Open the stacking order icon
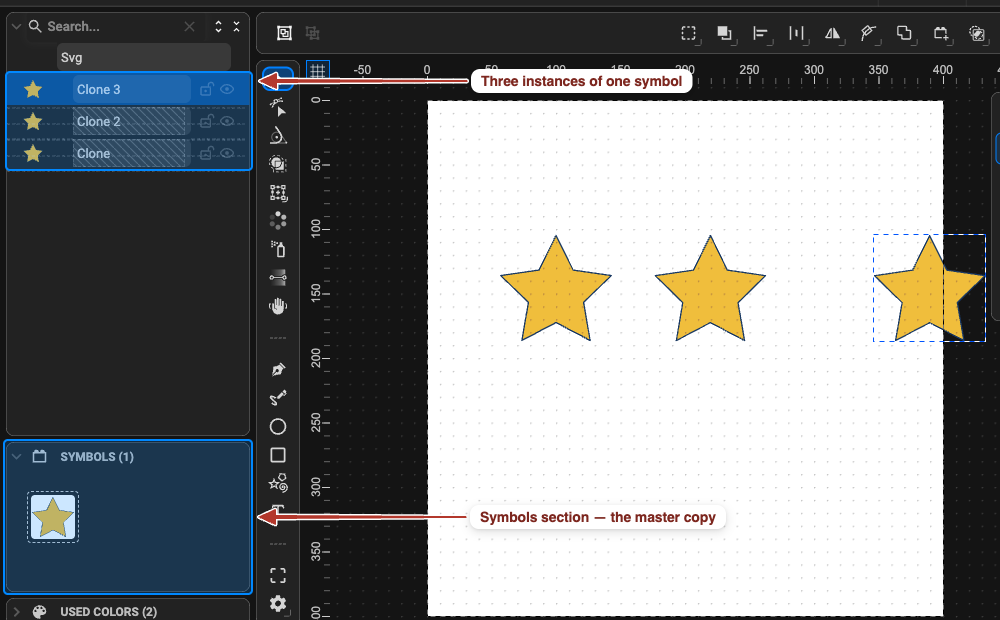Image resolution: width=1000 pixels, height=620 pixels. click(724, 33)
